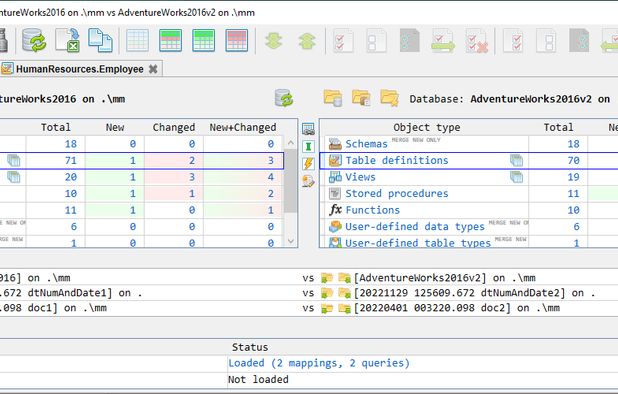Image resolution: width=618 pixels, height=394 pixels.
Task: Click the second folder icon before dtNumAndDate2
Action: pyautogui.click(x=344, y=293)
